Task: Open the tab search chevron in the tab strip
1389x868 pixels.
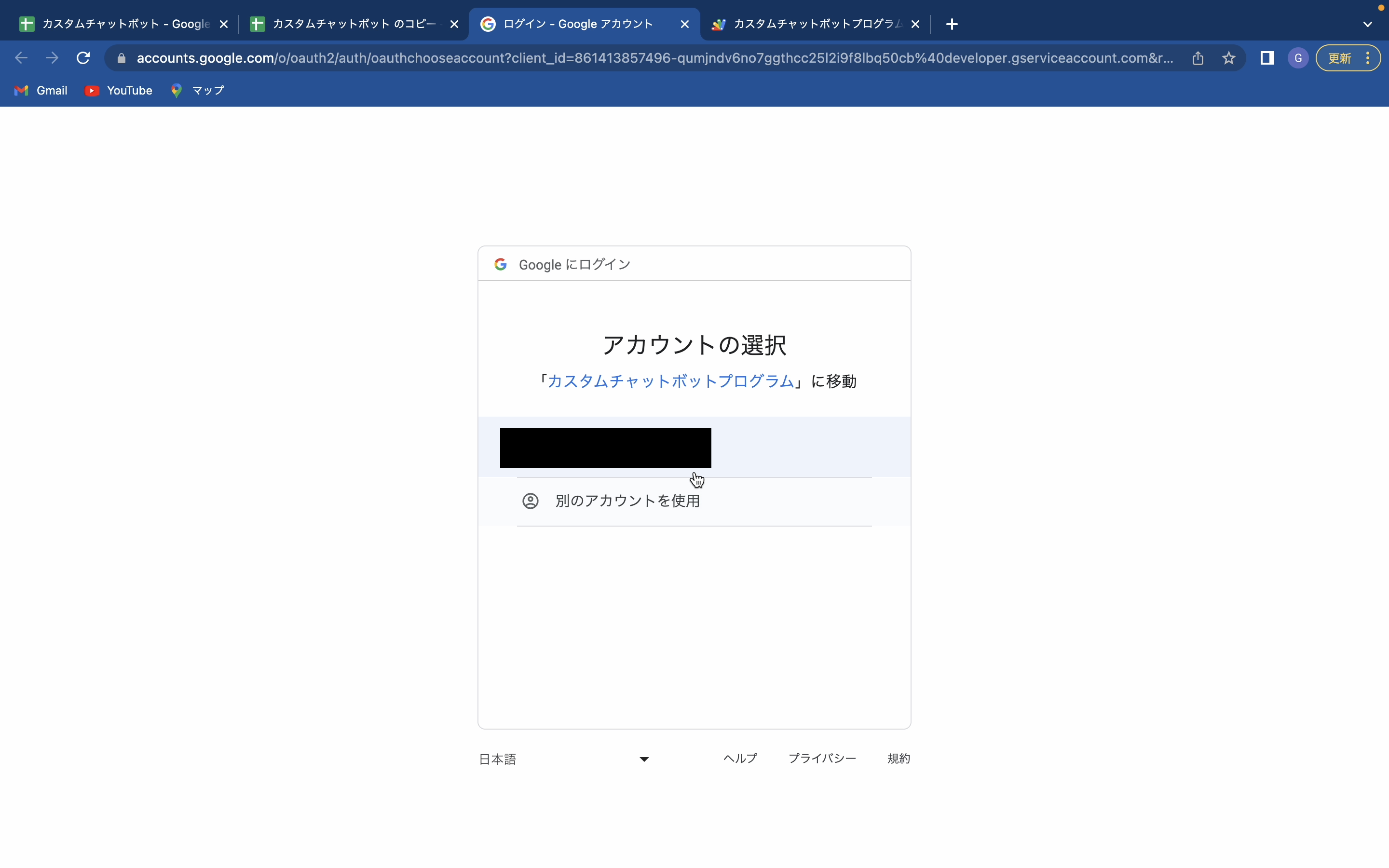Action: coord(1367,24)
